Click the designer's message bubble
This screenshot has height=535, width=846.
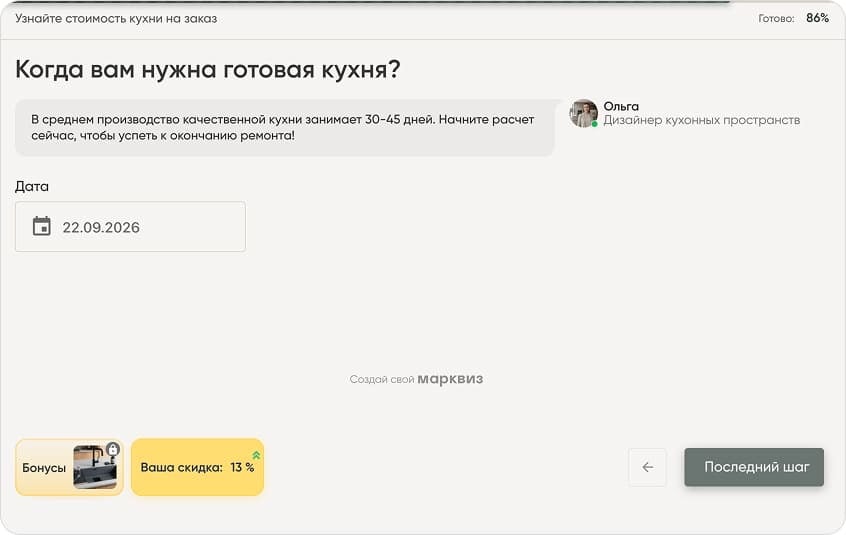point(285,128)
